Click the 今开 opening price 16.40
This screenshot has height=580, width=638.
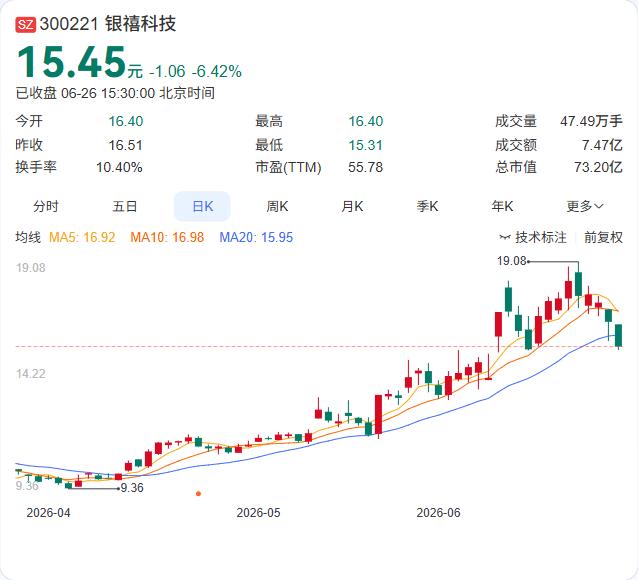[x=126, y=121]
